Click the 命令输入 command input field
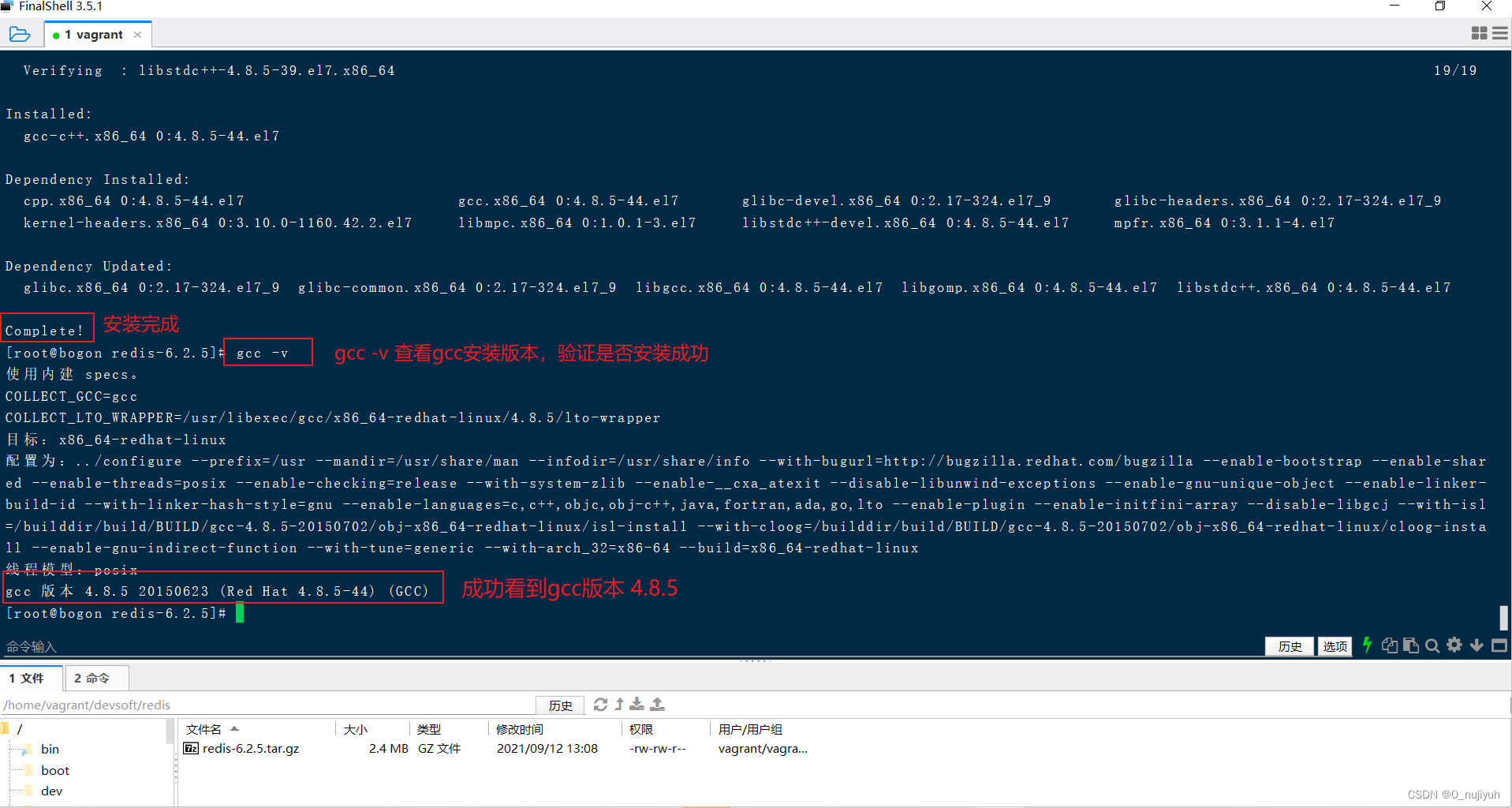Viewport: 1512px width, 808px height. click(x=631, y=646)
